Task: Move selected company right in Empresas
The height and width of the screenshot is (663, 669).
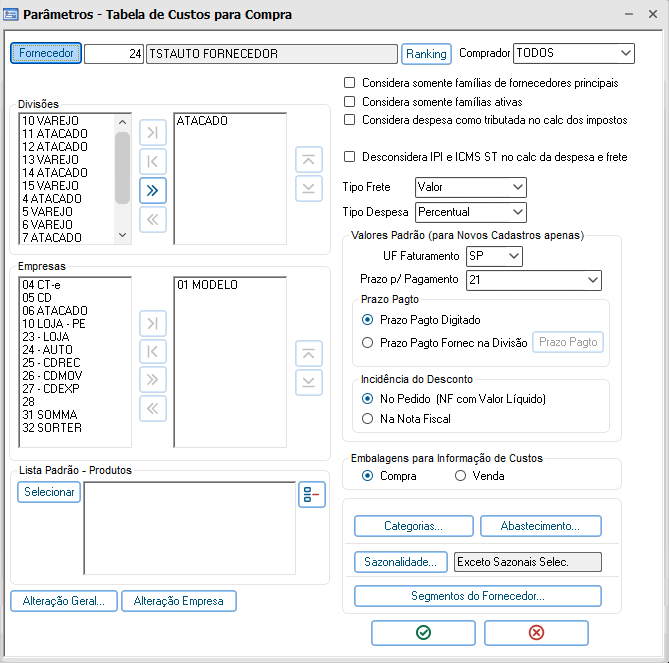Action: (x=153, y=323)
